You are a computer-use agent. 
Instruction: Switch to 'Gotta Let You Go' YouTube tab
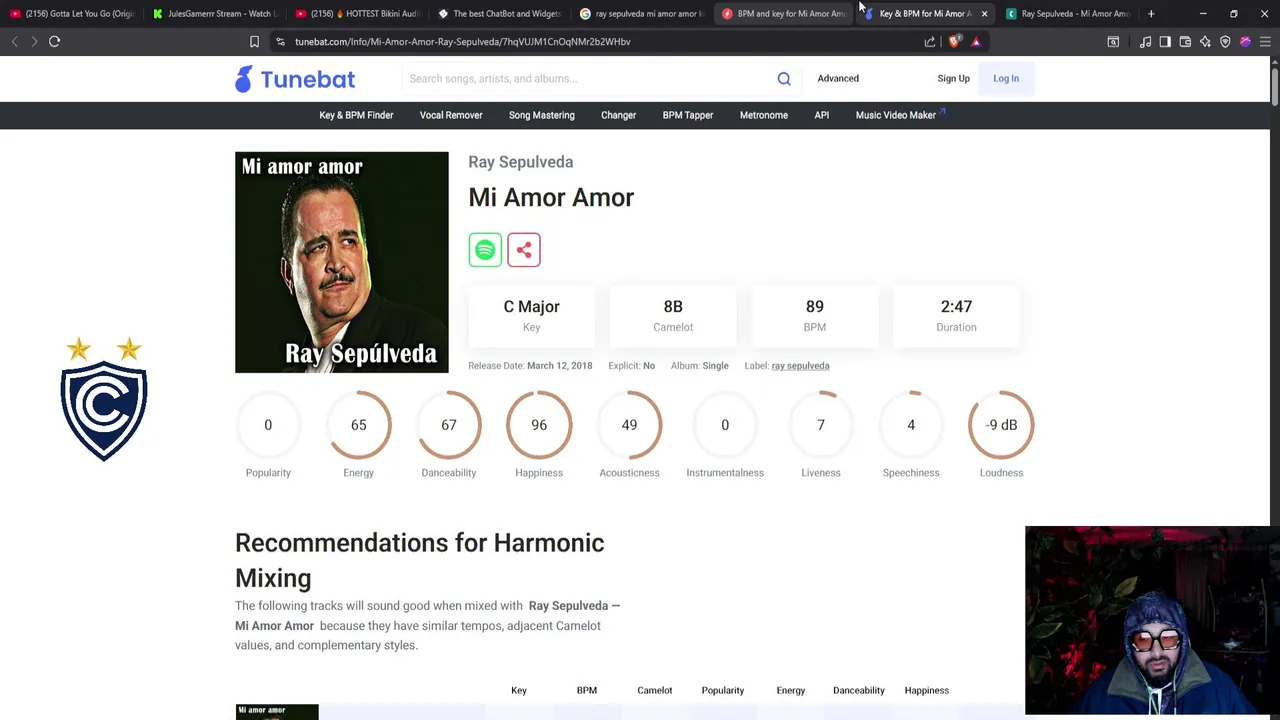pos(72,14)
